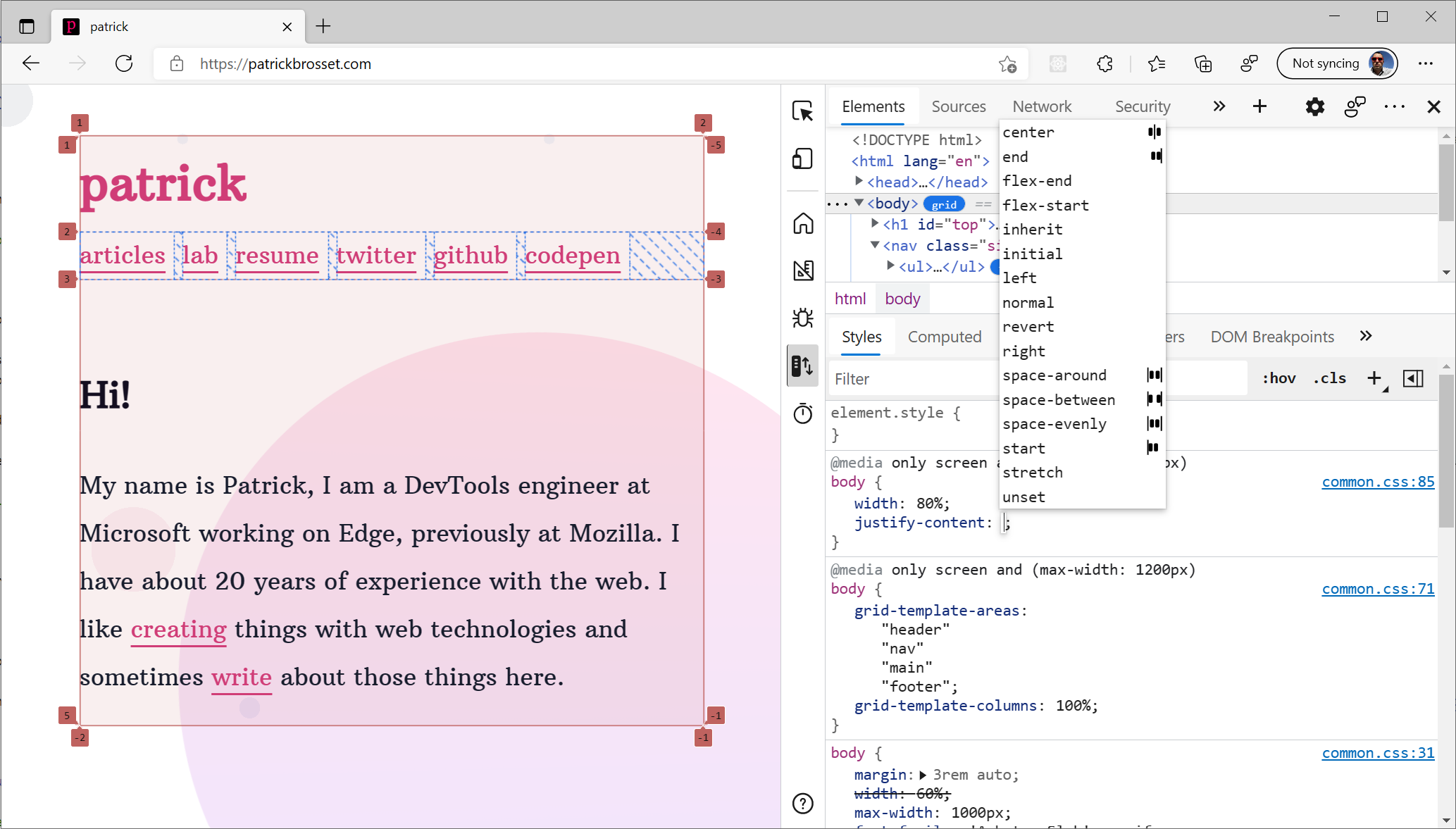Viewport: 1456px width, 829px height.
Task: Select the layout ruler tool
Action: [x=802, y=270]
